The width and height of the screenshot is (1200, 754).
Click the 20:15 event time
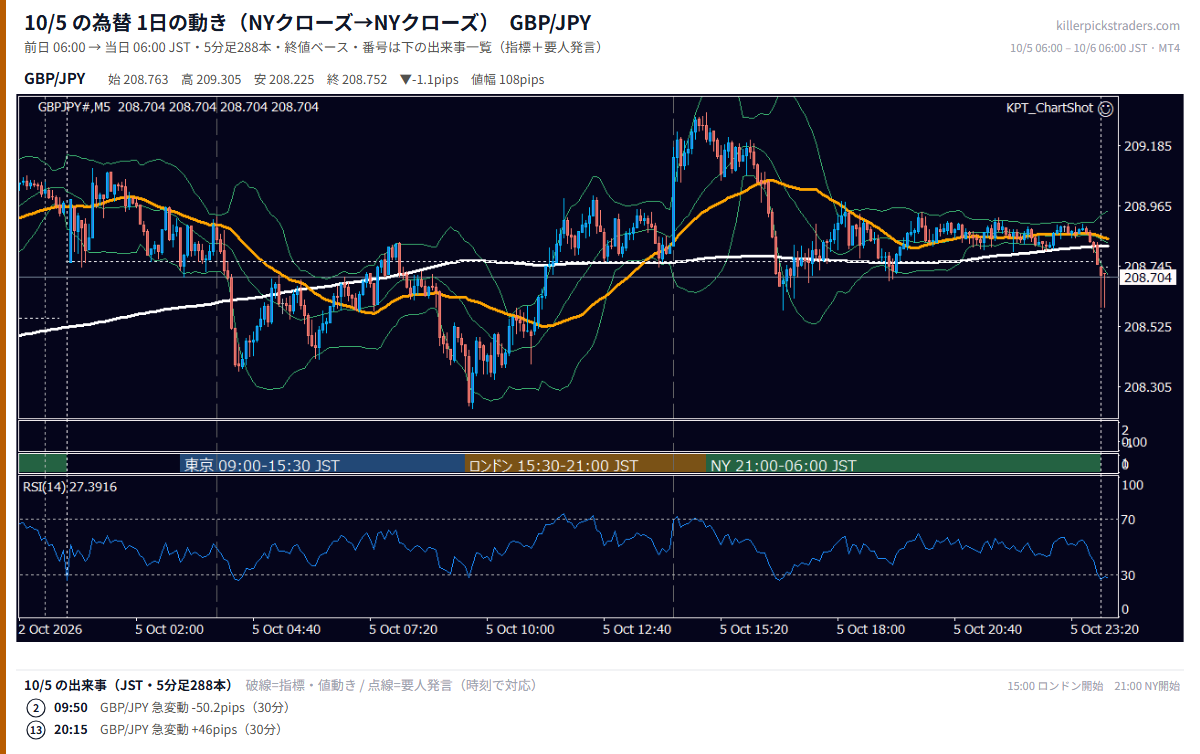tap(70, 730)
